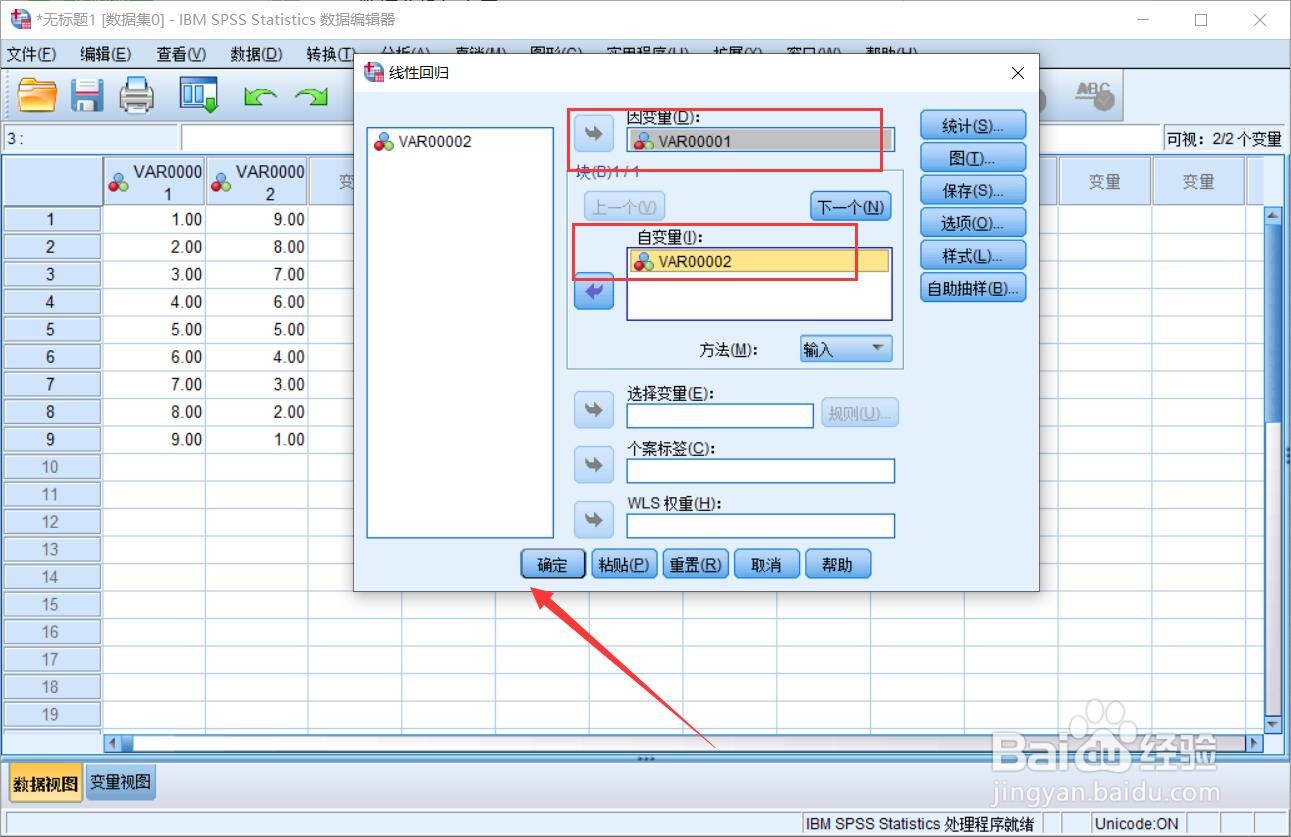The height and width of the screenshot is (837, 1291).
Task: Click the vertical scrollbar down arrow
Action: (1273, 724)
